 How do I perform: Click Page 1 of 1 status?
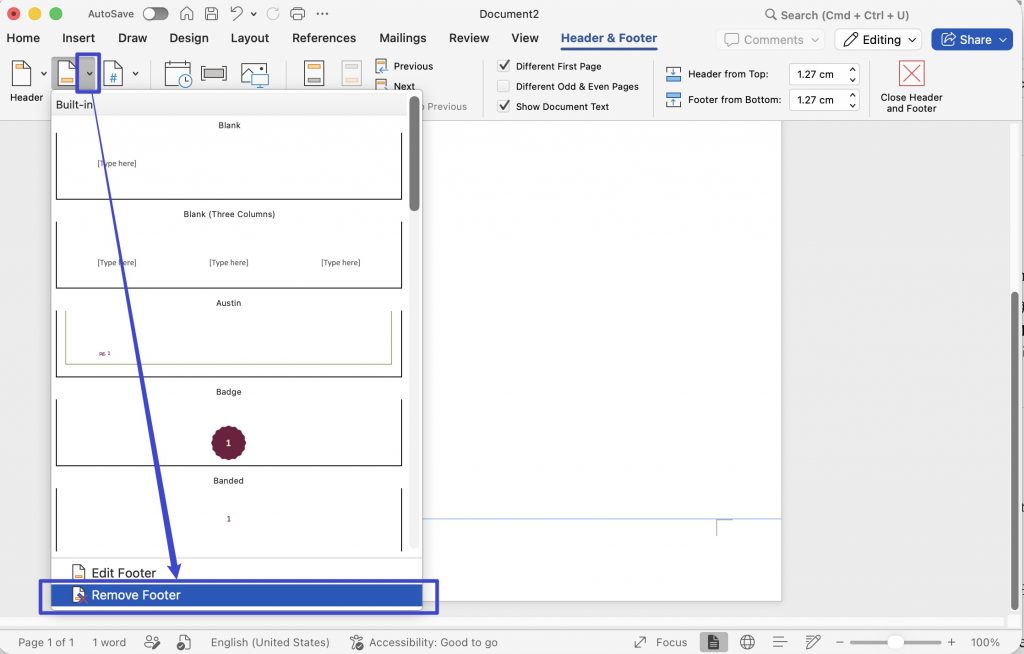(46, 642)
